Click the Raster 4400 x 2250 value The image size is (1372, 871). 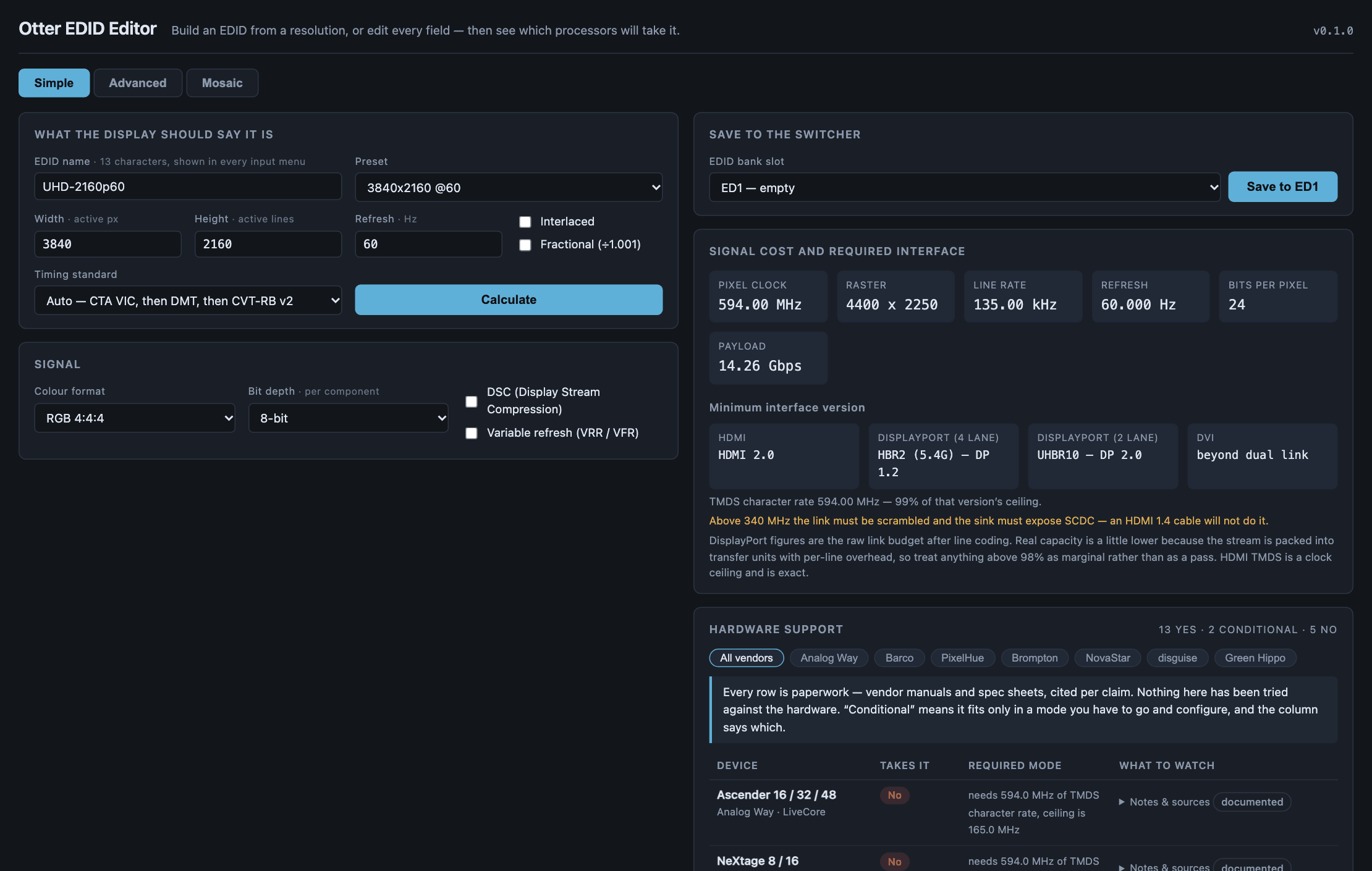(x=892, y=305)
